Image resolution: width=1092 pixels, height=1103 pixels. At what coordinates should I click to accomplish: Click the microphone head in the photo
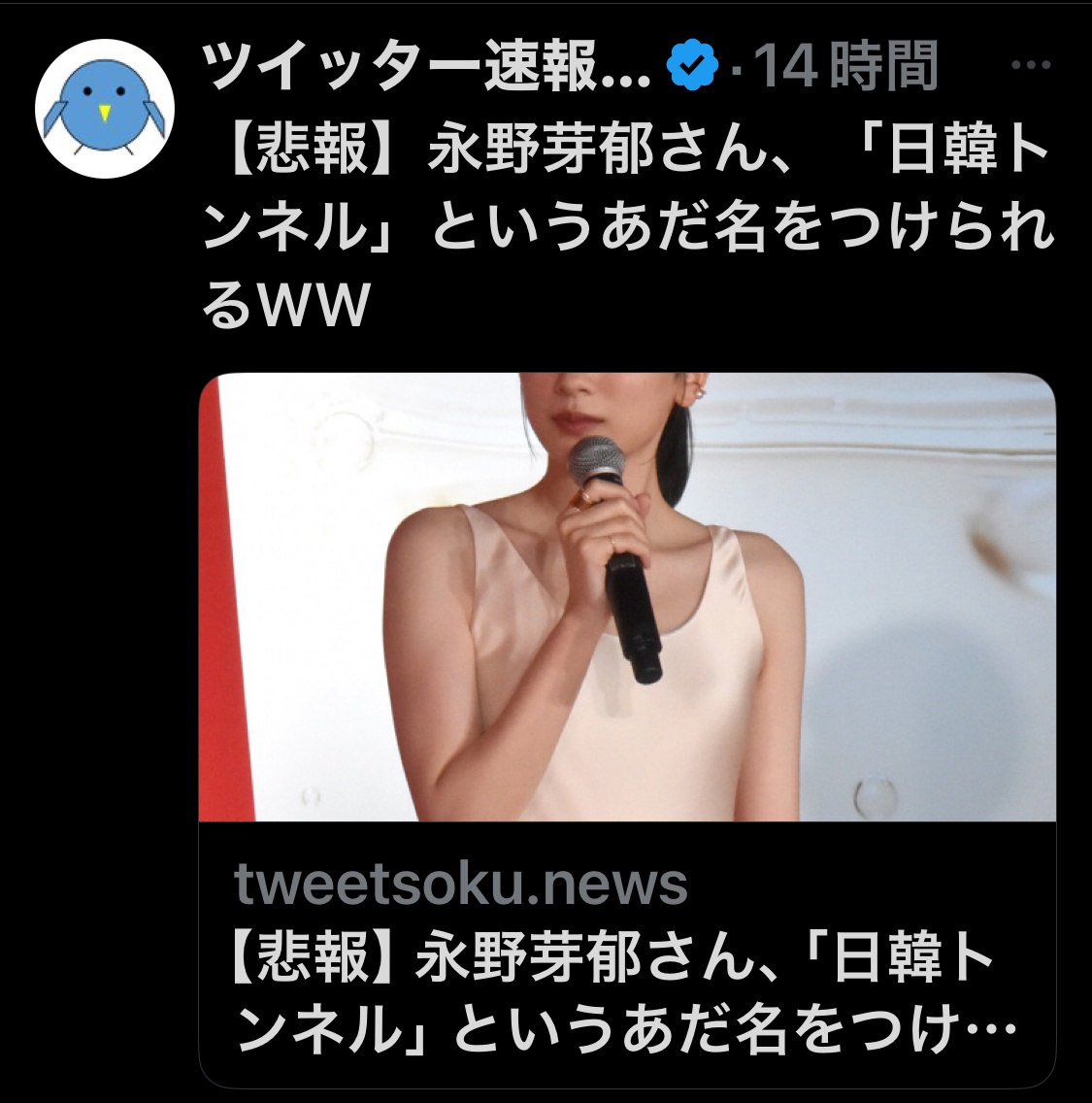(x=597, y=459)
